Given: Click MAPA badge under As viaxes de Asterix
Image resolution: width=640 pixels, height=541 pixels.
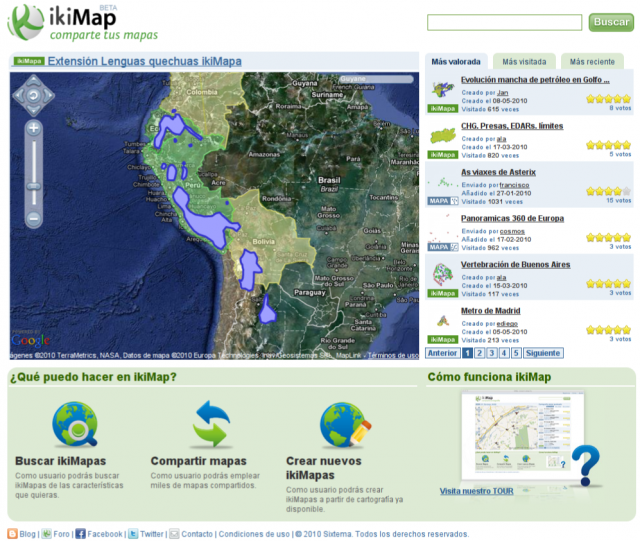Looking at the screenshot, I should 443,201.
